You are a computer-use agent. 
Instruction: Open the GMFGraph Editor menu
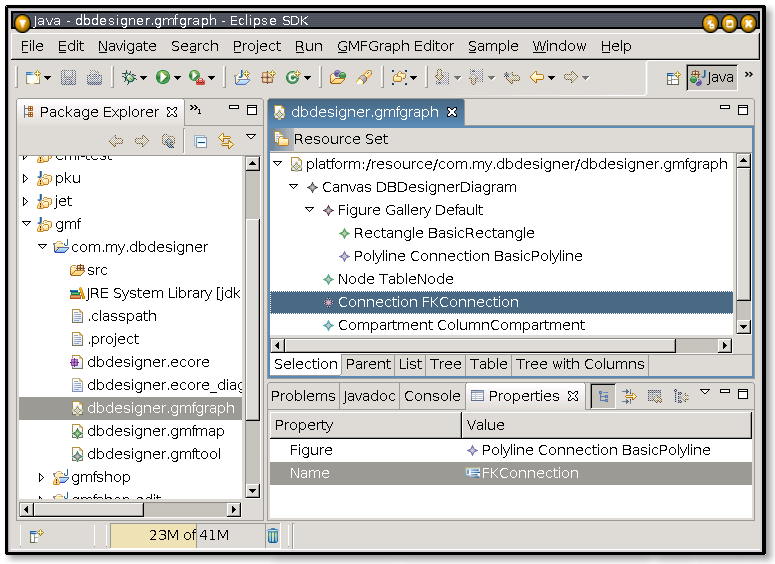tap(395, 46)
